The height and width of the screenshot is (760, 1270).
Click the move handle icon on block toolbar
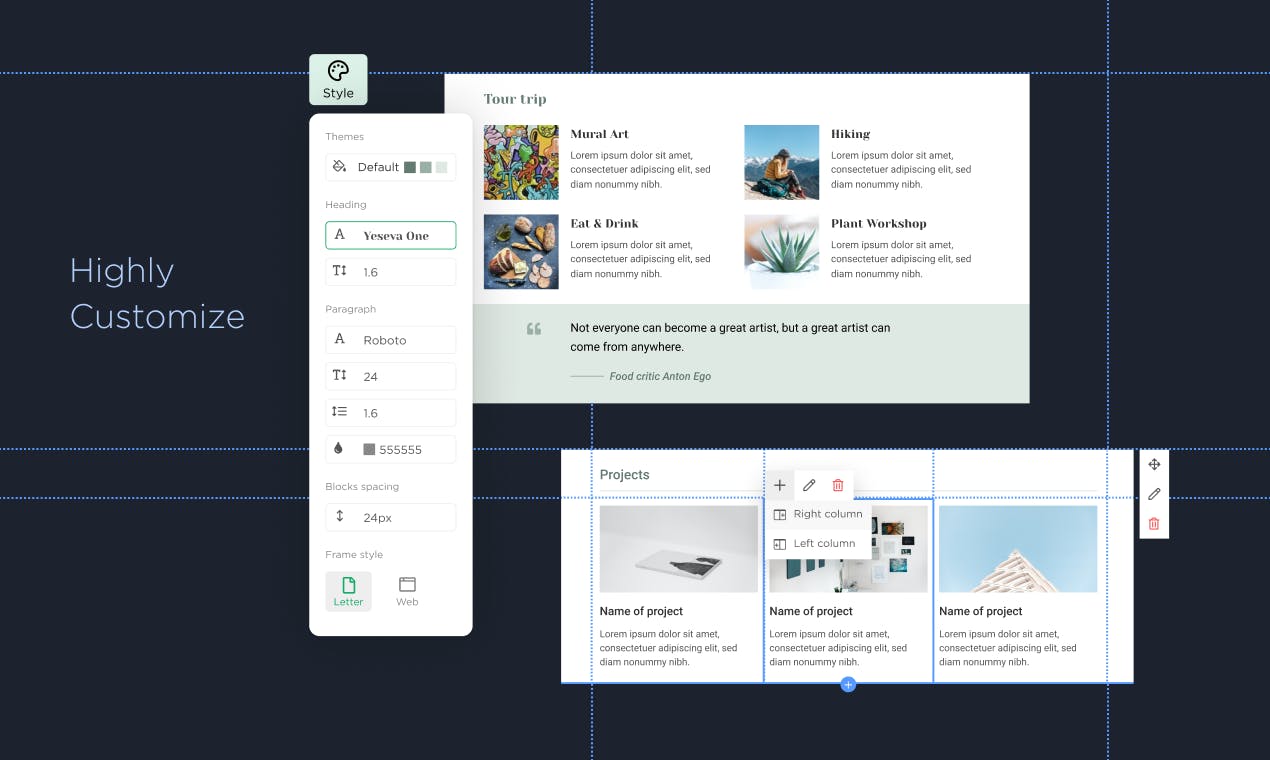coord(1154,465)
